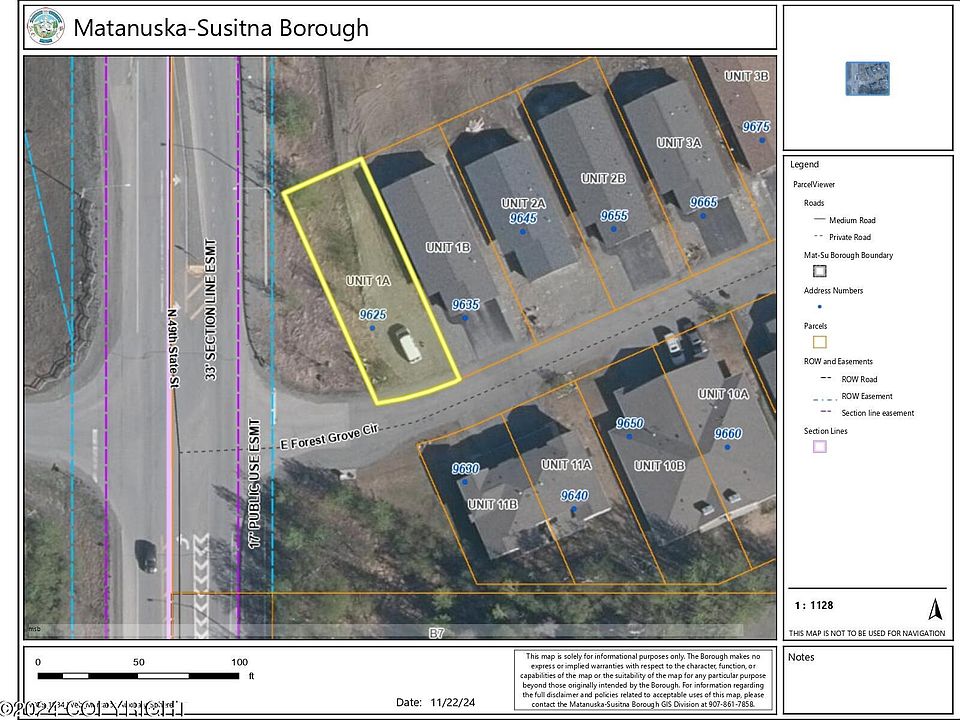Click the address number 9650

click(x=630, y=424)
